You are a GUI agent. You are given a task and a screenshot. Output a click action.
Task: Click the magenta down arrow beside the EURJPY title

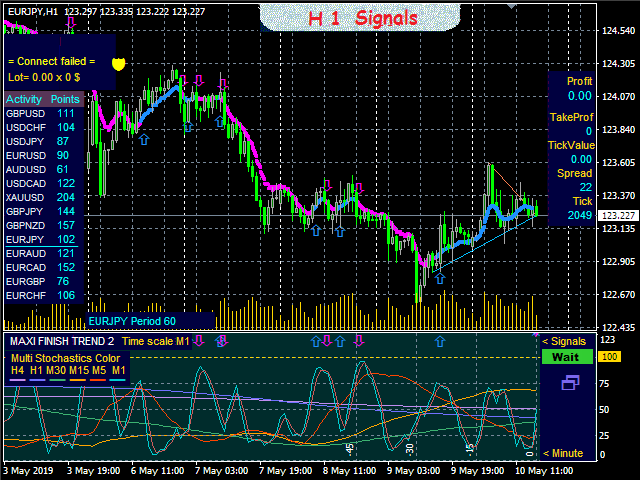point(71,22)
